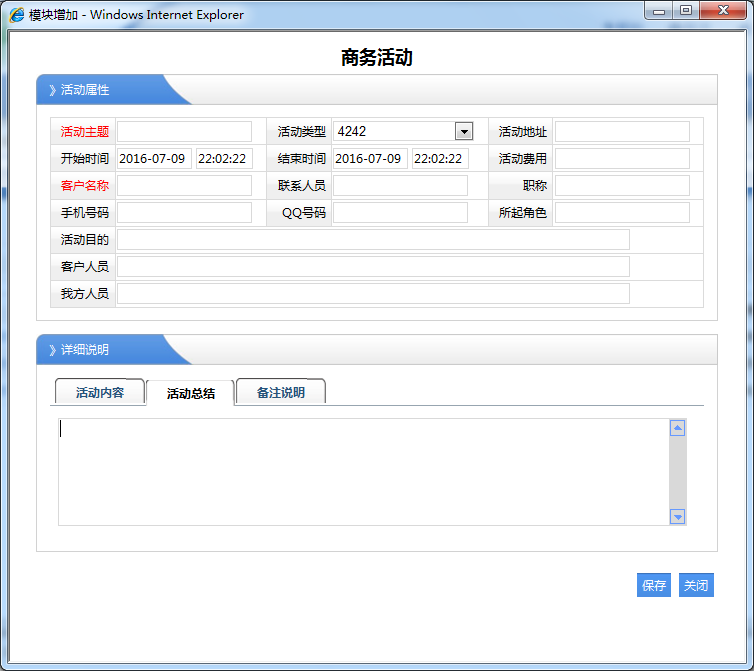
Task: Click the 详细说明 section chevron icon
Action: pyautogui.click(x=52, y=350)
